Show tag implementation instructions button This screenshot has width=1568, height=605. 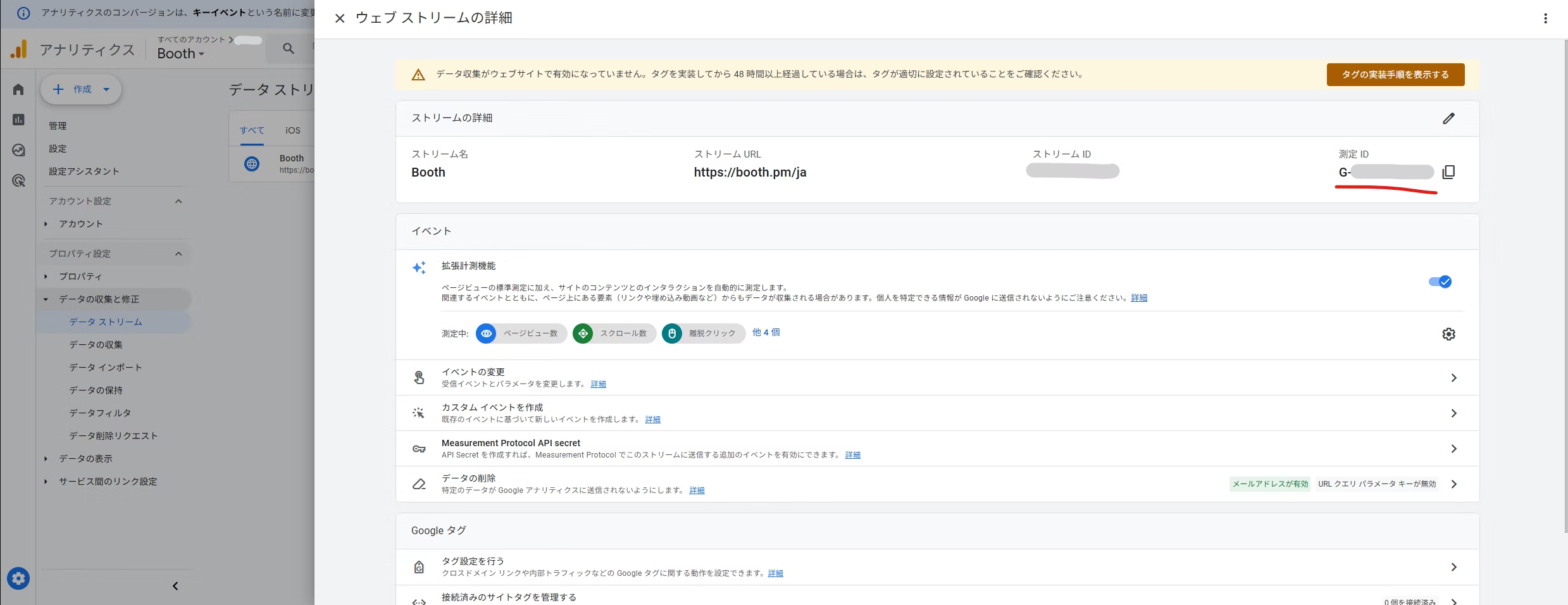(1395, 75)
